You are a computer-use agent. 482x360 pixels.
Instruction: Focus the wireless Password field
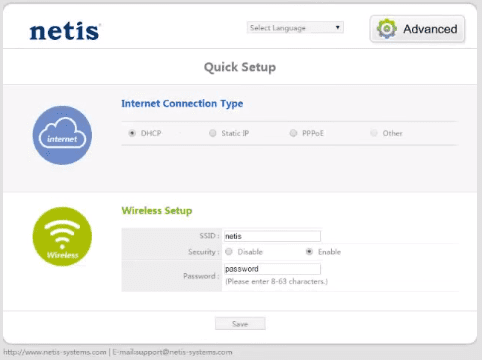[x=272, y=269]
